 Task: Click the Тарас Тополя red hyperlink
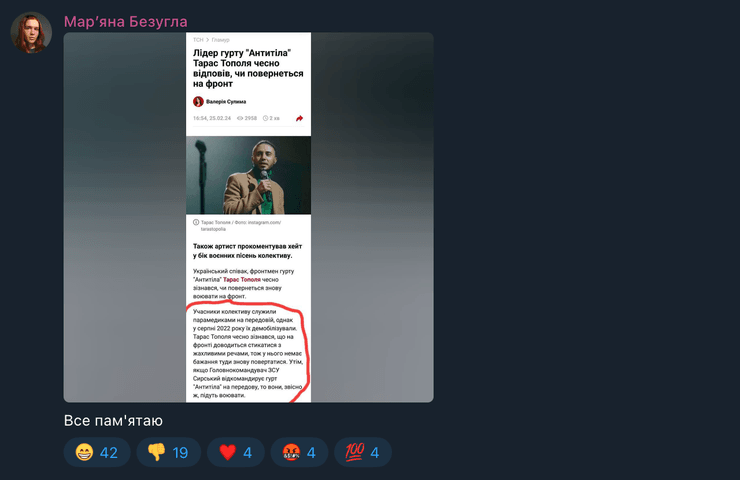[241, 279]
